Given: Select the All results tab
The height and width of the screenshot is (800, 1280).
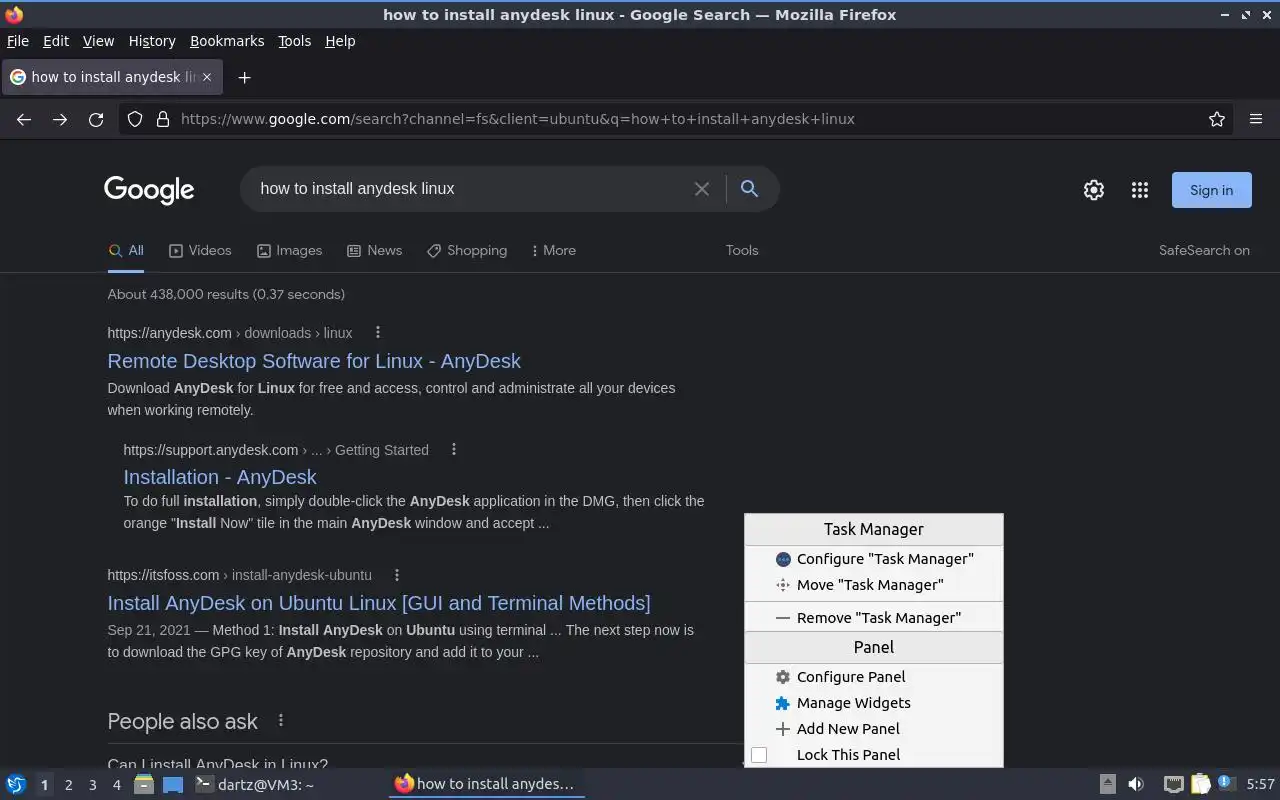Looking at the screenshot, I should coord(126,250).
